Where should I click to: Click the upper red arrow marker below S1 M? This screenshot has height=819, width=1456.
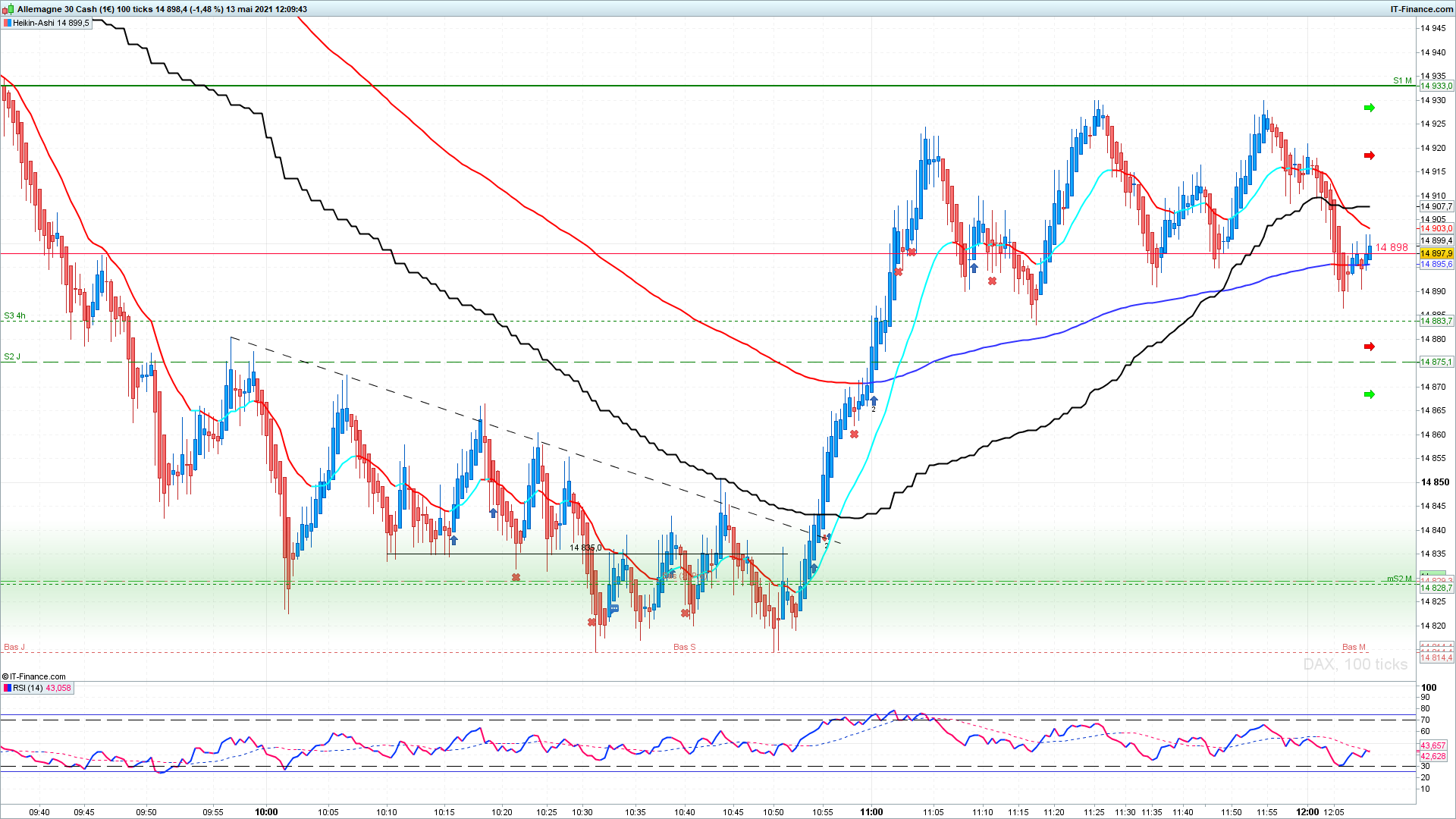click(1369, 155)
